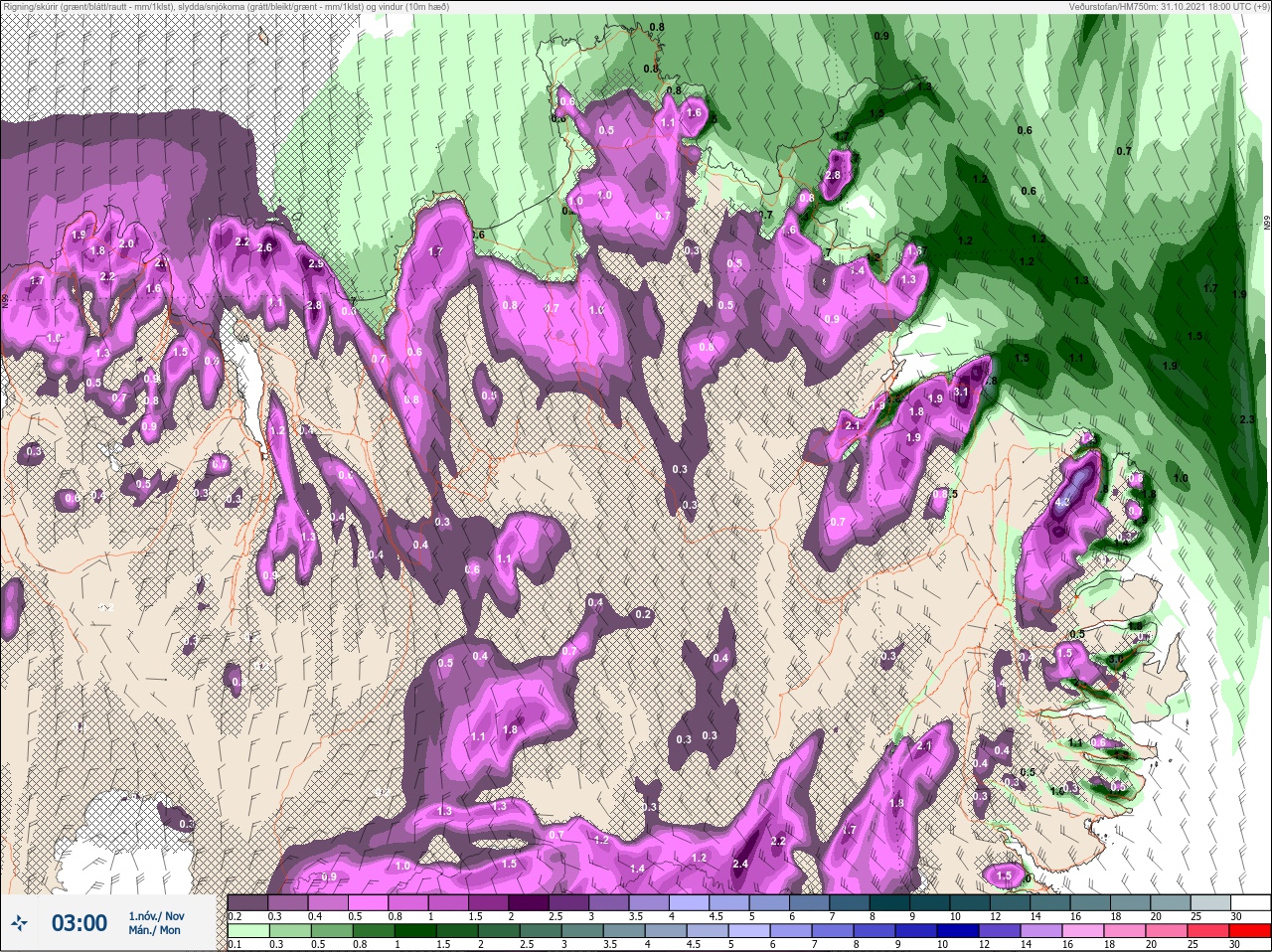Select the white snow legend swatch after 30
The height and width of the screenshot is (952, 1272).
[1250, 902]
